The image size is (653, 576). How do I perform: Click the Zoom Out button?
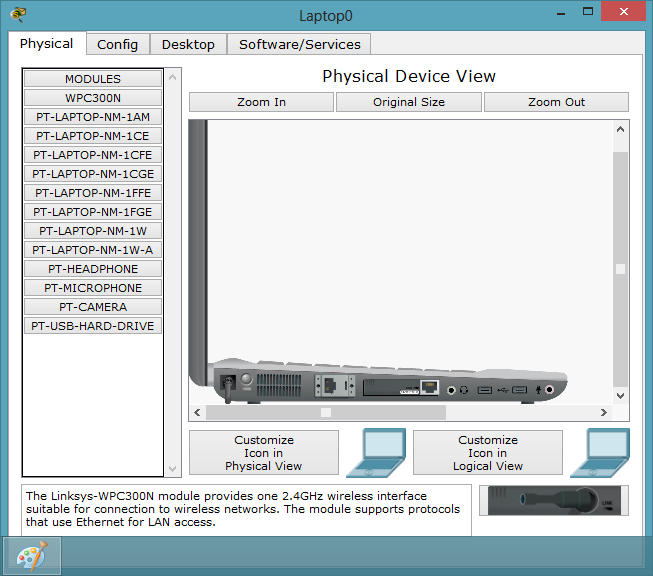(556, 102)
